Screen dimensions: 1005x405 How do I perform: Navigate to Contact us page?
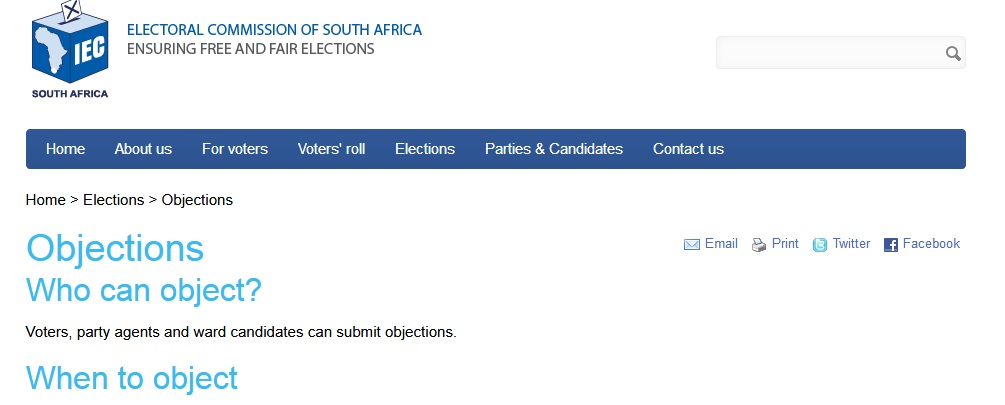point(688,149)
